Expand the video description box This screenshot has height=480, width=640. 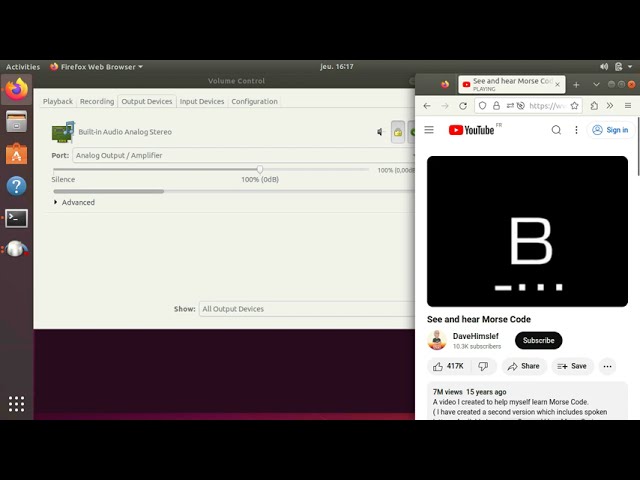click(527, 401)
